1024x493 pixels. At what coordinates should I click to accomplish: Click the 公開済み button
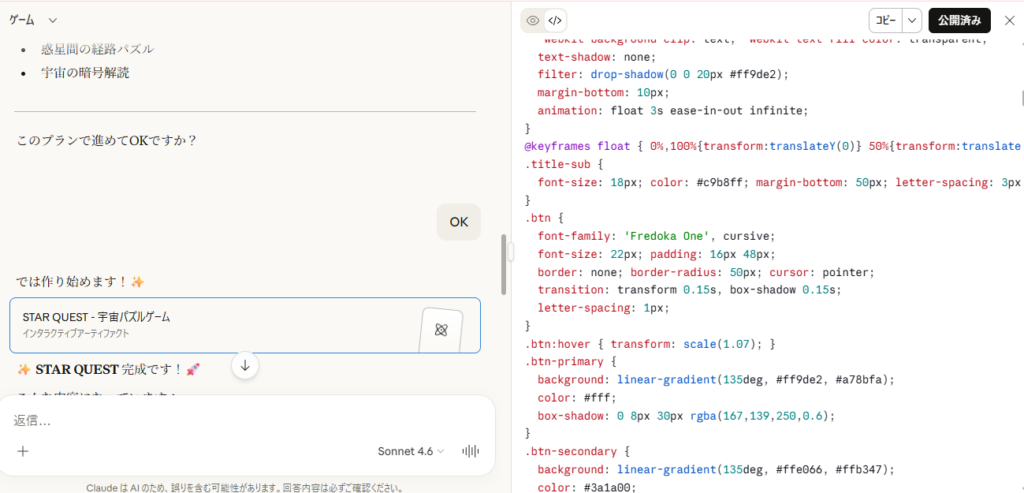coord(960,20)
